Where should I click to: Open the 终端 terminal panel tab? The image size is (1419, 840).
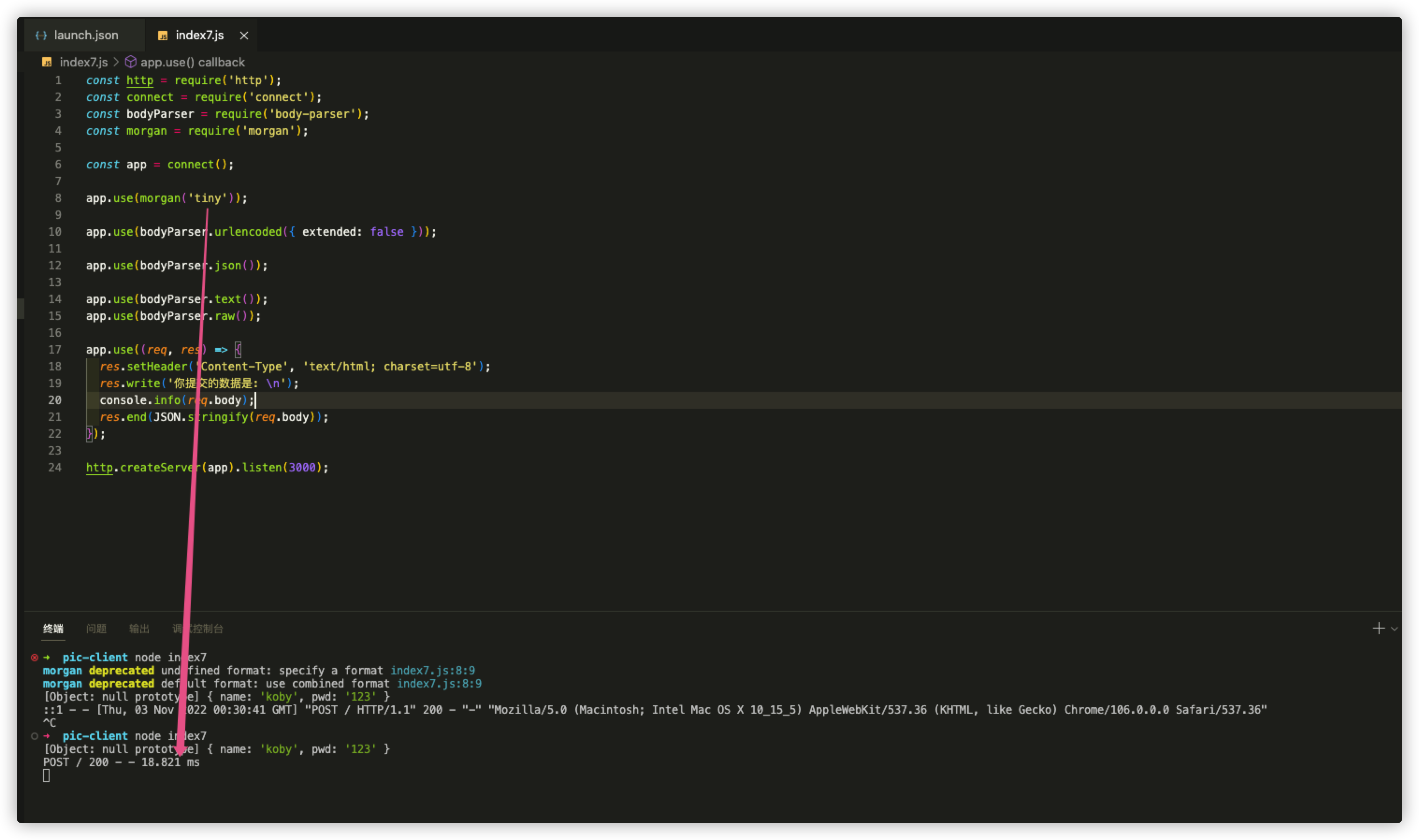coord(53,628)
